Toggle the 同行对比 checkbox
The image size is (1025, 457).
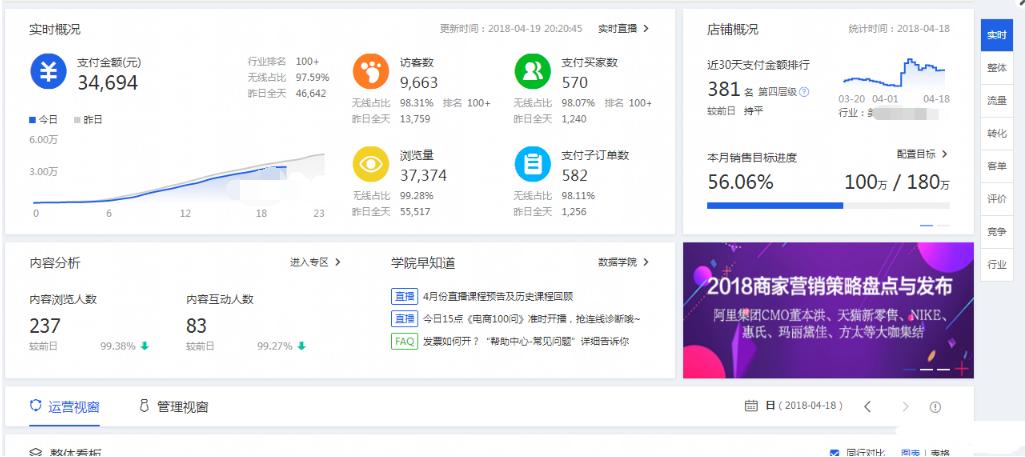click(834, 452)
